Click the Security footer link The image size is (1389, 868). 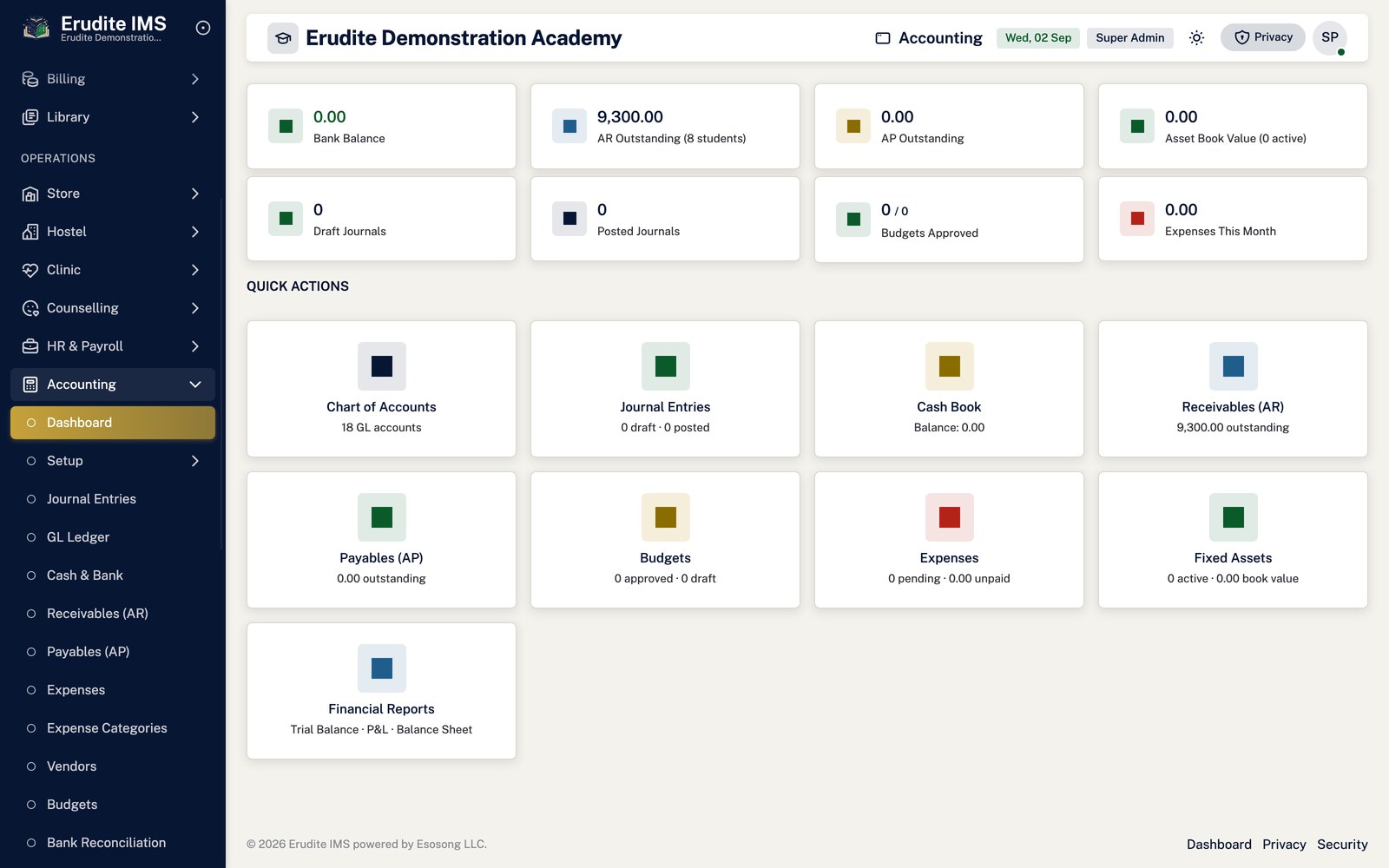tap(1342, 845)
